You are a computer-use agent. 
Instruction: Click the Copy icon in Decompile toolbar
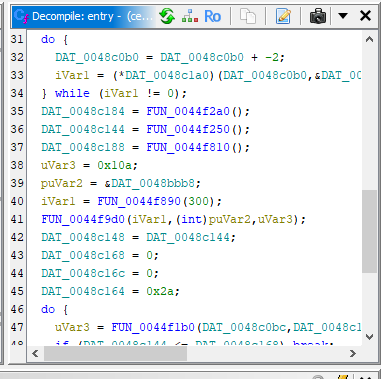(x=248, y=16)
